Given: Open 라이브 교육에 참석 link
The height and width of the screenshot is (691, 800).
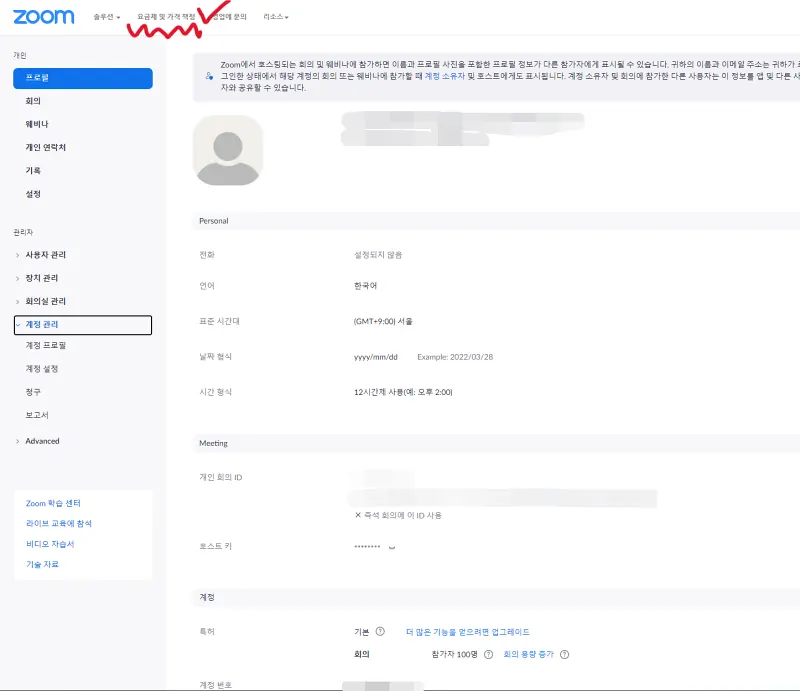Looking at the screenshot, I should click(x=59, y=524).
